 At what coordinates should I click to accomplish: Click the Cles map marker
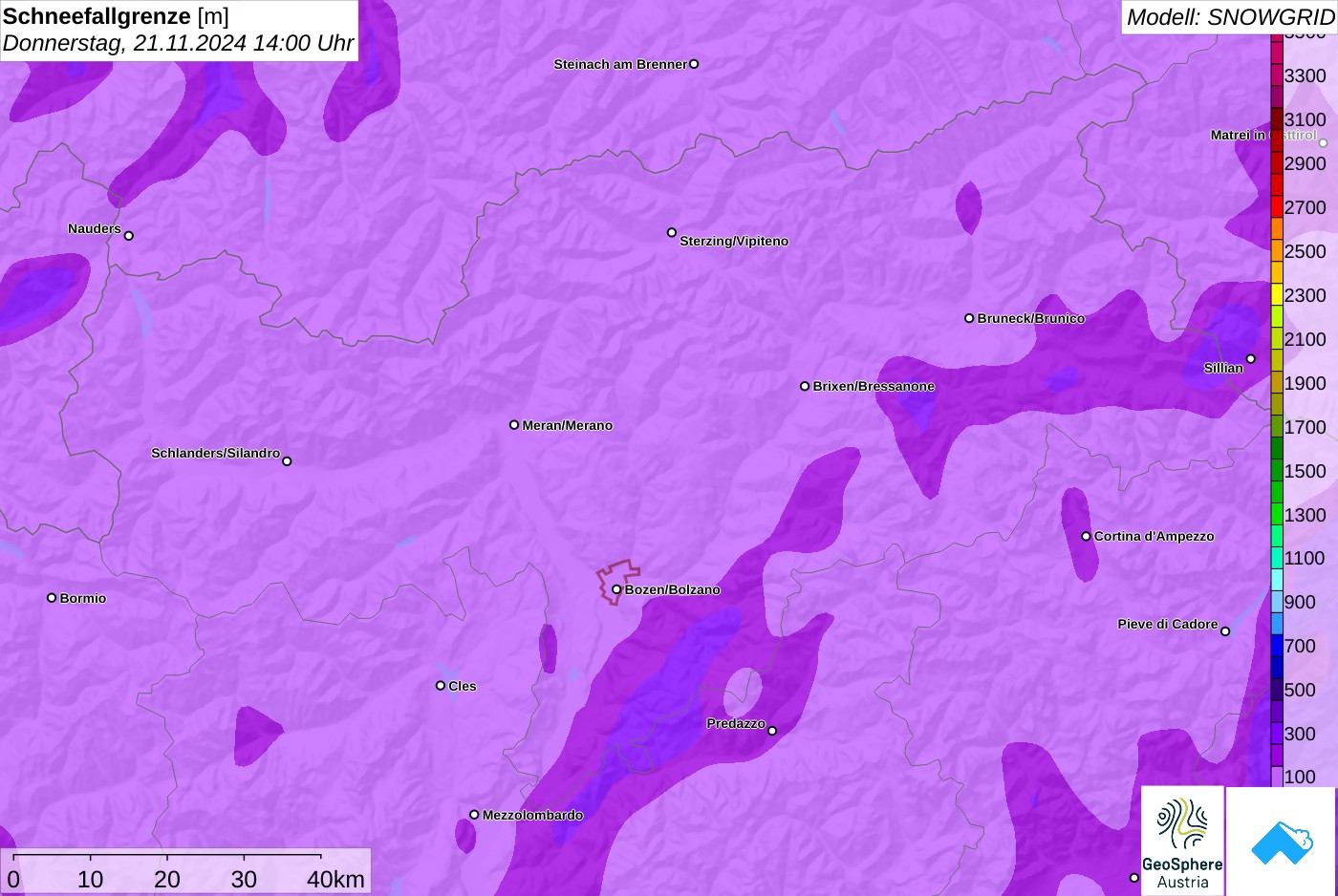(441, 686)
